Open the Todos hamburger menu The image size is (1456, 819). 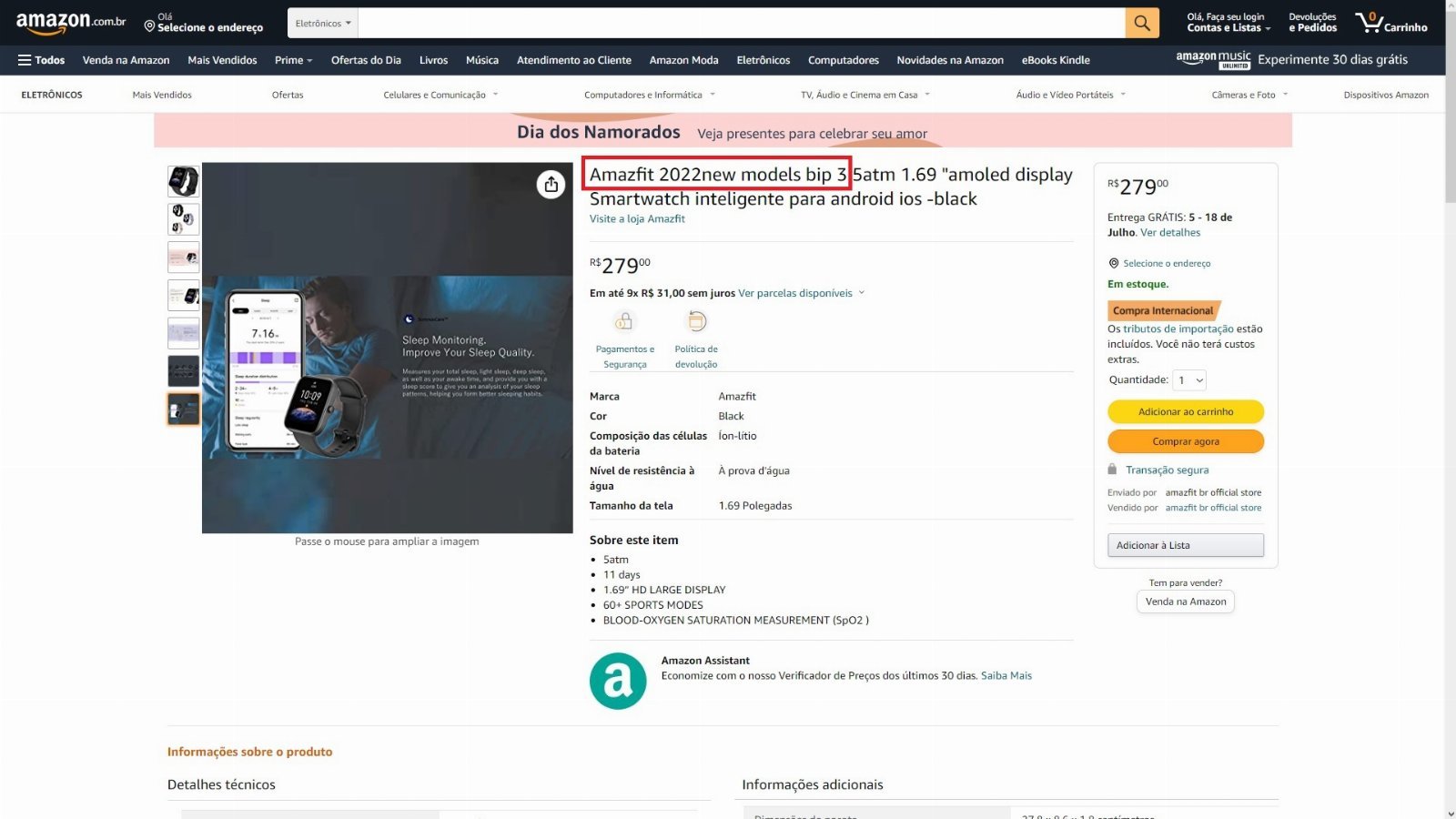pos(41,60)
